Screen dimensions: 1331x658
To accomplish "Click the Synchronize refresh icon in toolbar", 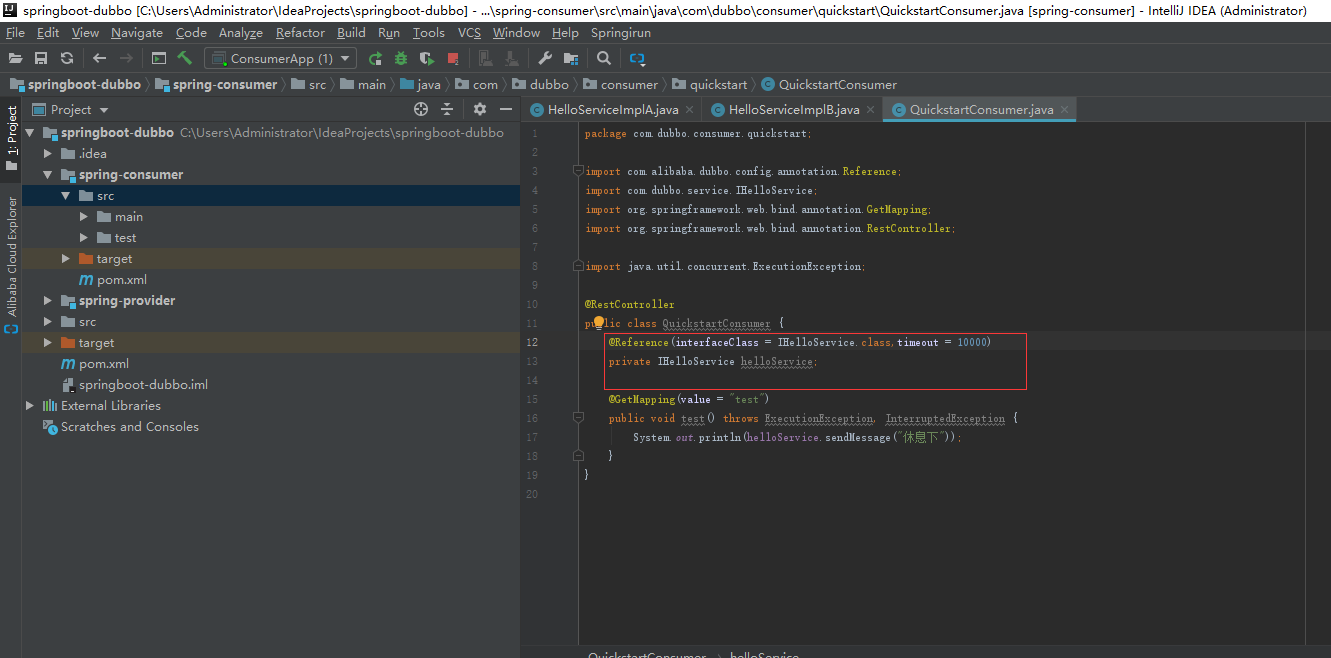I will pos(67,59).
